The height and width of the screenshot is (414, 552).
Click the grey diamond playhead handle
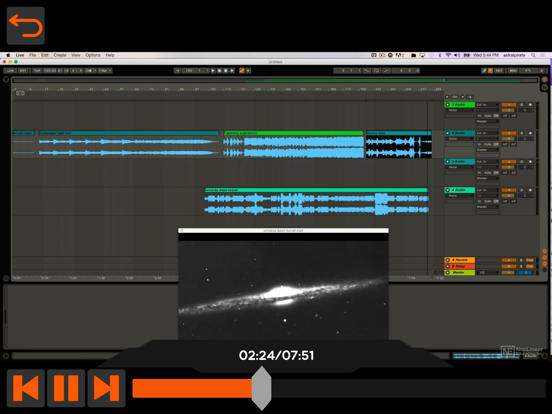262,388
